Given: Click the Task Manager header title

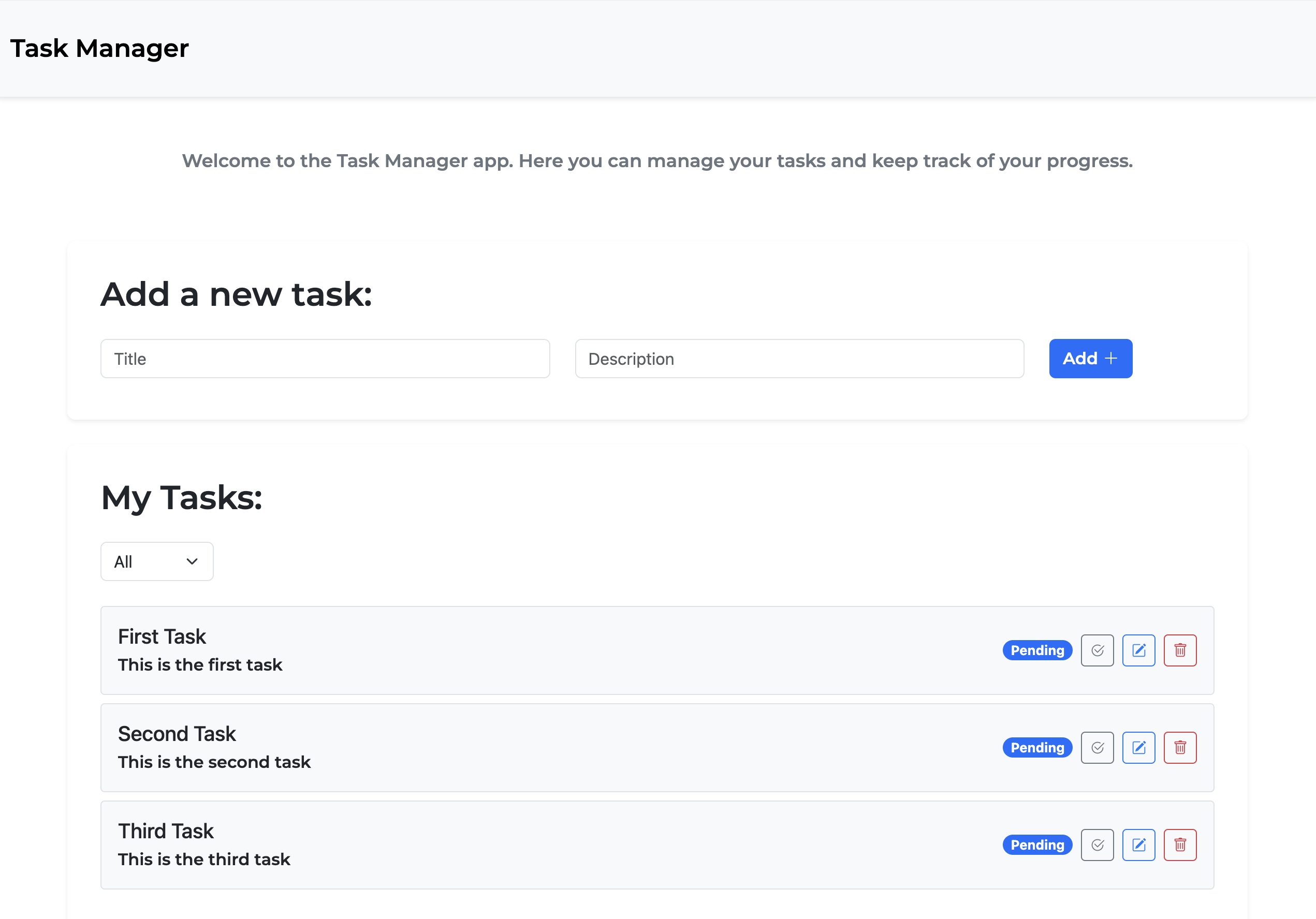Looking at the screenshot, I should pyautogui.click(x=99, y=48).
